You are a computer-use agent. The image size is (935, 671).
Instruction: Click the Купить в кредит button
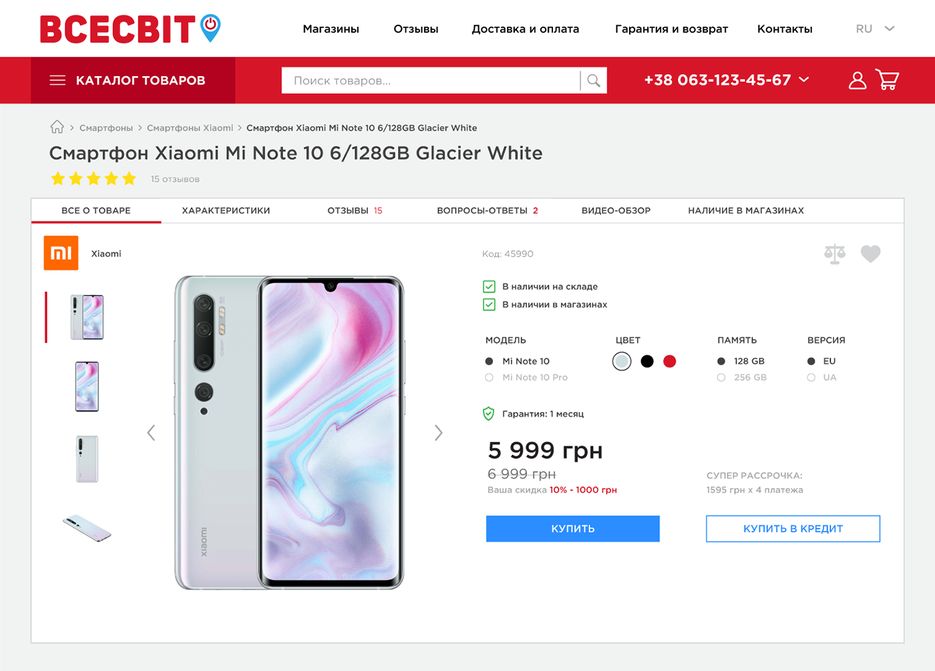[x=793, y=528]
